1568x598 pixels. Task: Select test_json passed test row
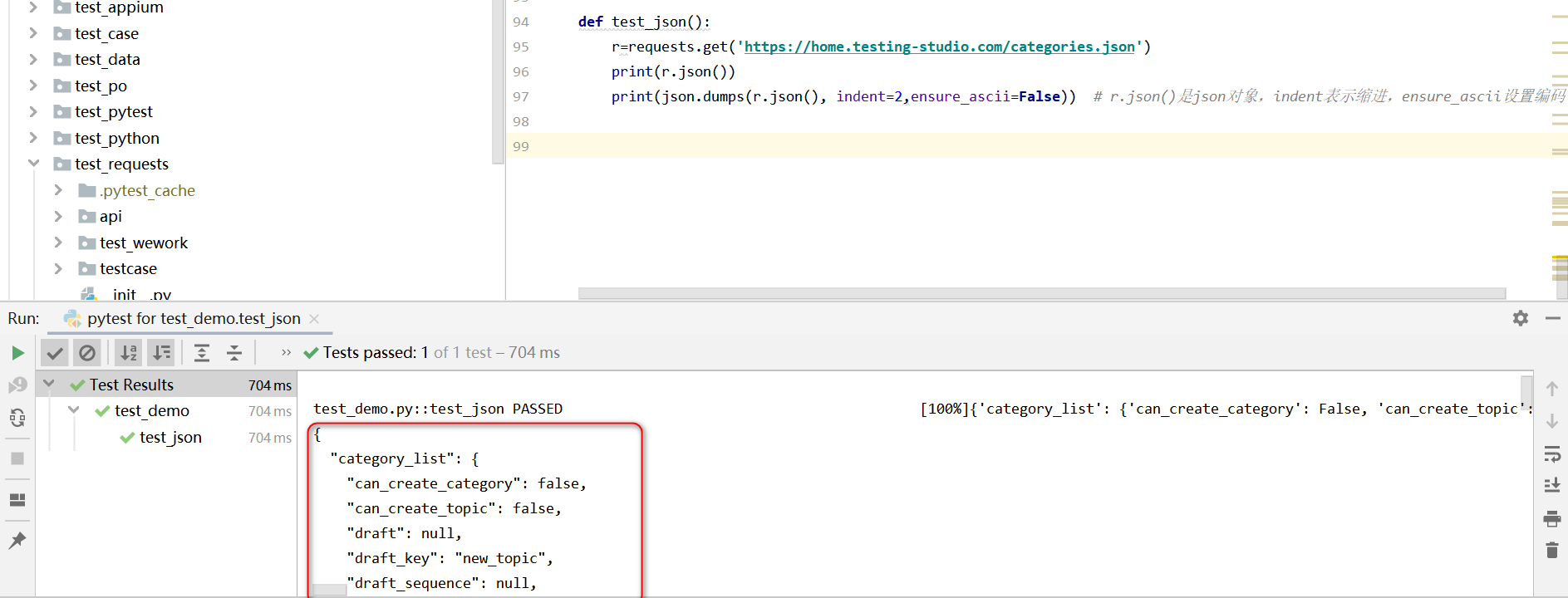[170, 438]
